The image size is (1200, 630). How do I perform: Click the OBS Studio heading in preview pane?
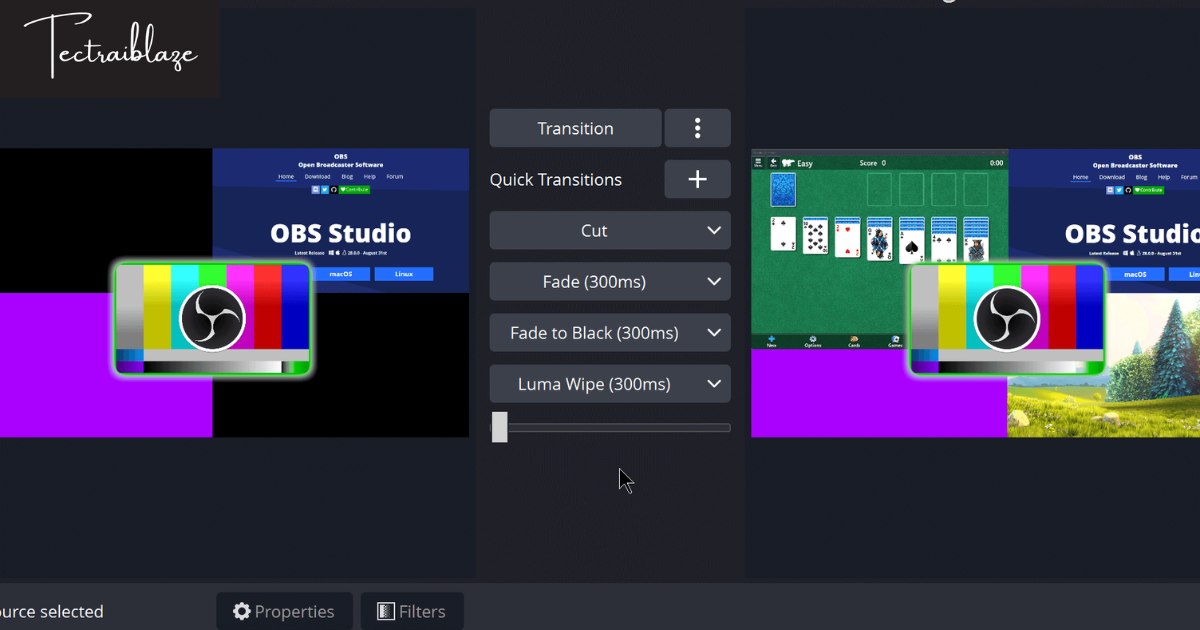coord(340,234)
